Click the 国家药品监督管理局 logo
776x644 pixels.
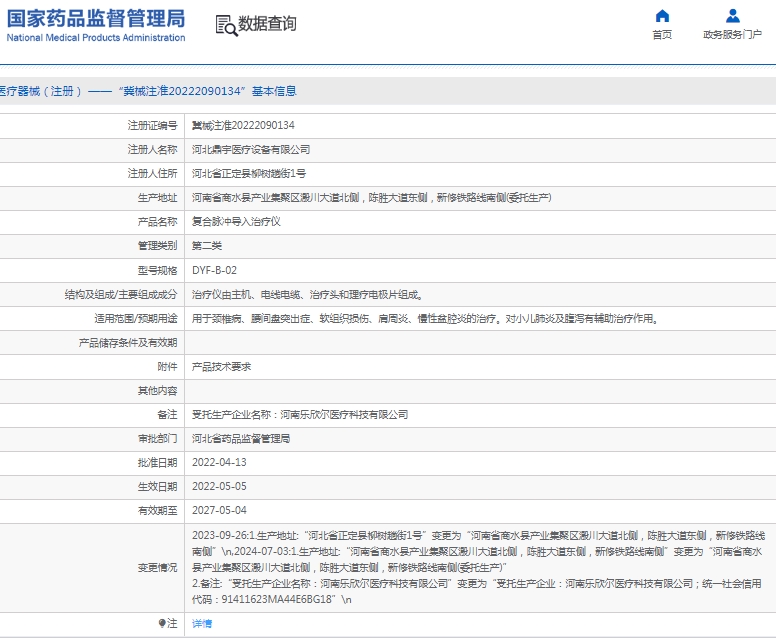coord(96,19)
